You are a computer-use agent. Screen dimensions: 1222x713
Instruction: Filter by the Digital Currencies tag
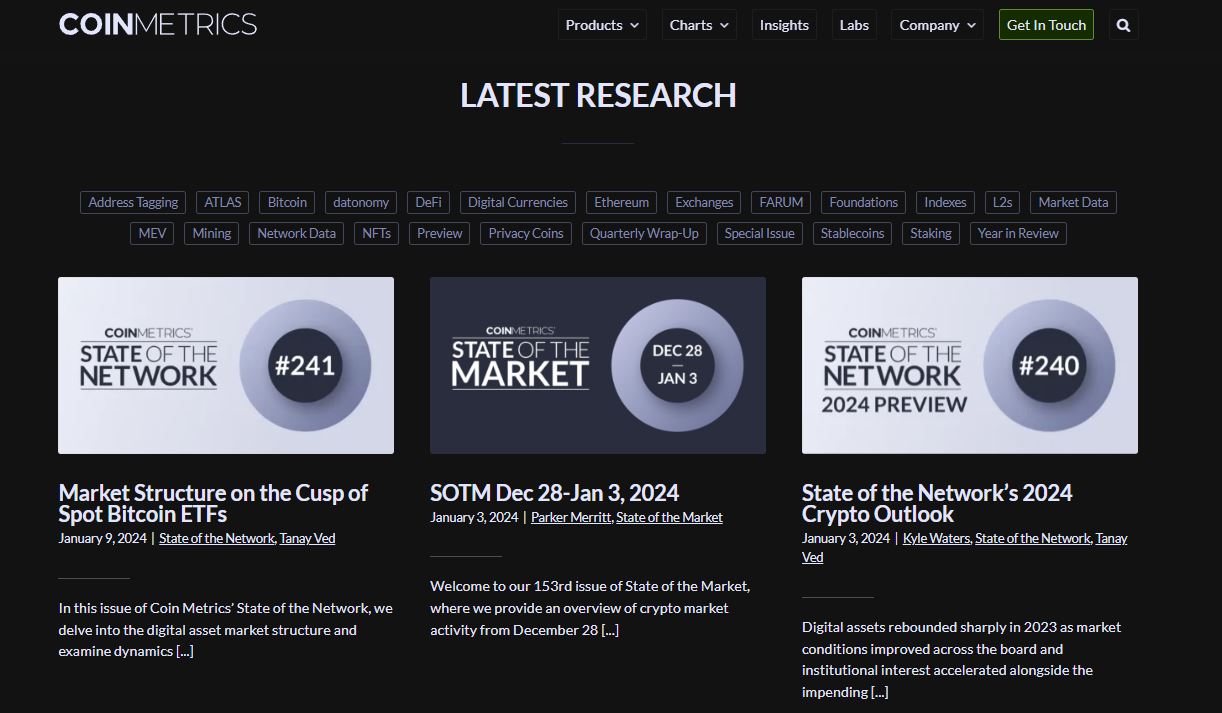pos(518,202)
